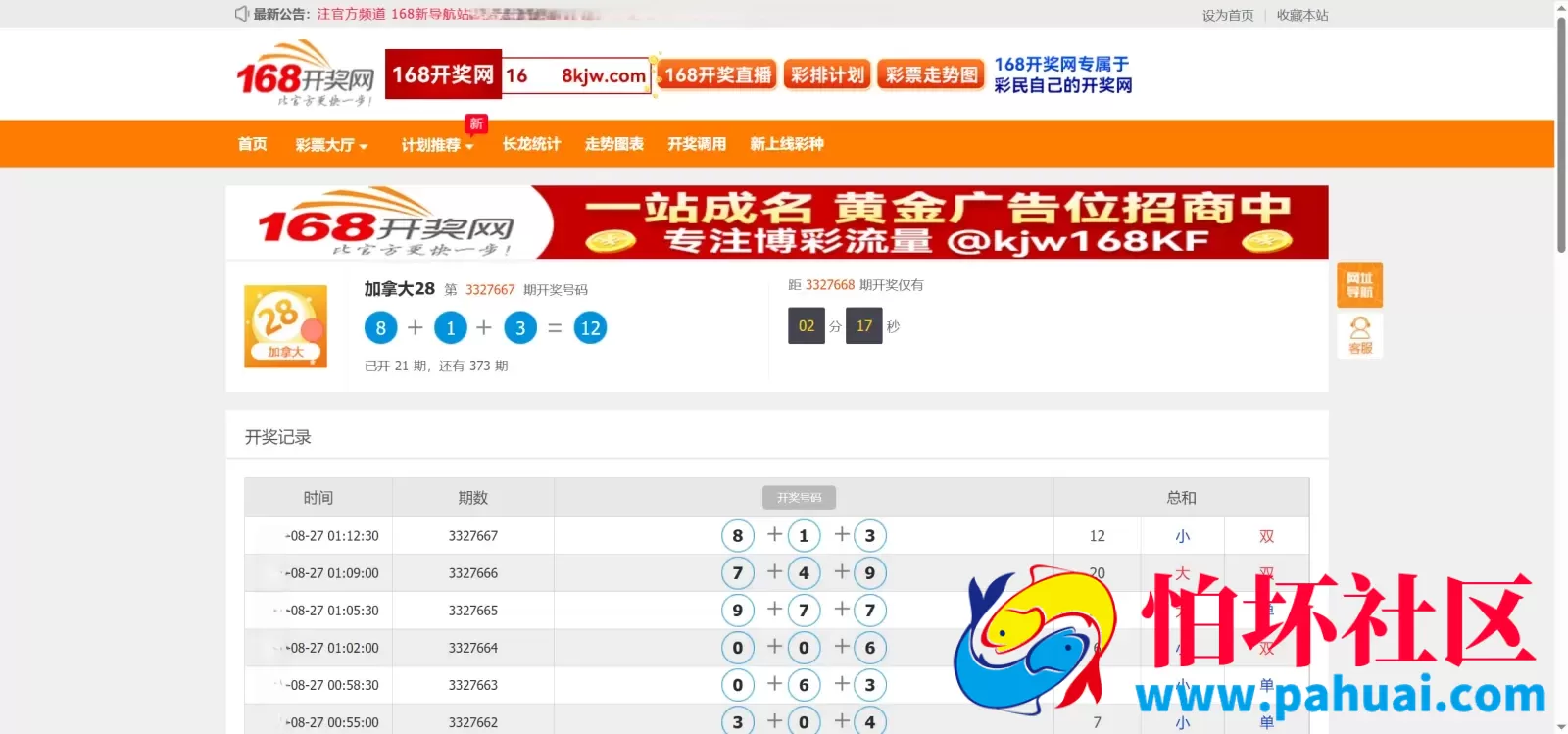This screenshot has height=734, width=1568.
Task: Click period number 3327662 in table
Action: click(x=473, y=722)
